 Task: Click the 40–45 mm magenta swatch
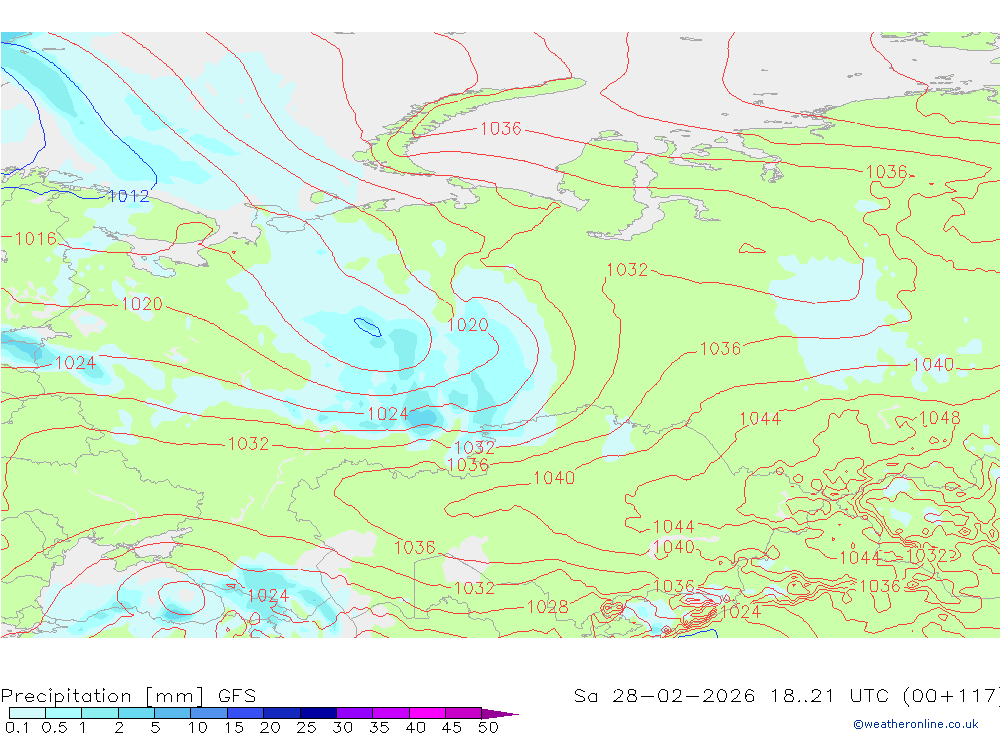(427, 713)
